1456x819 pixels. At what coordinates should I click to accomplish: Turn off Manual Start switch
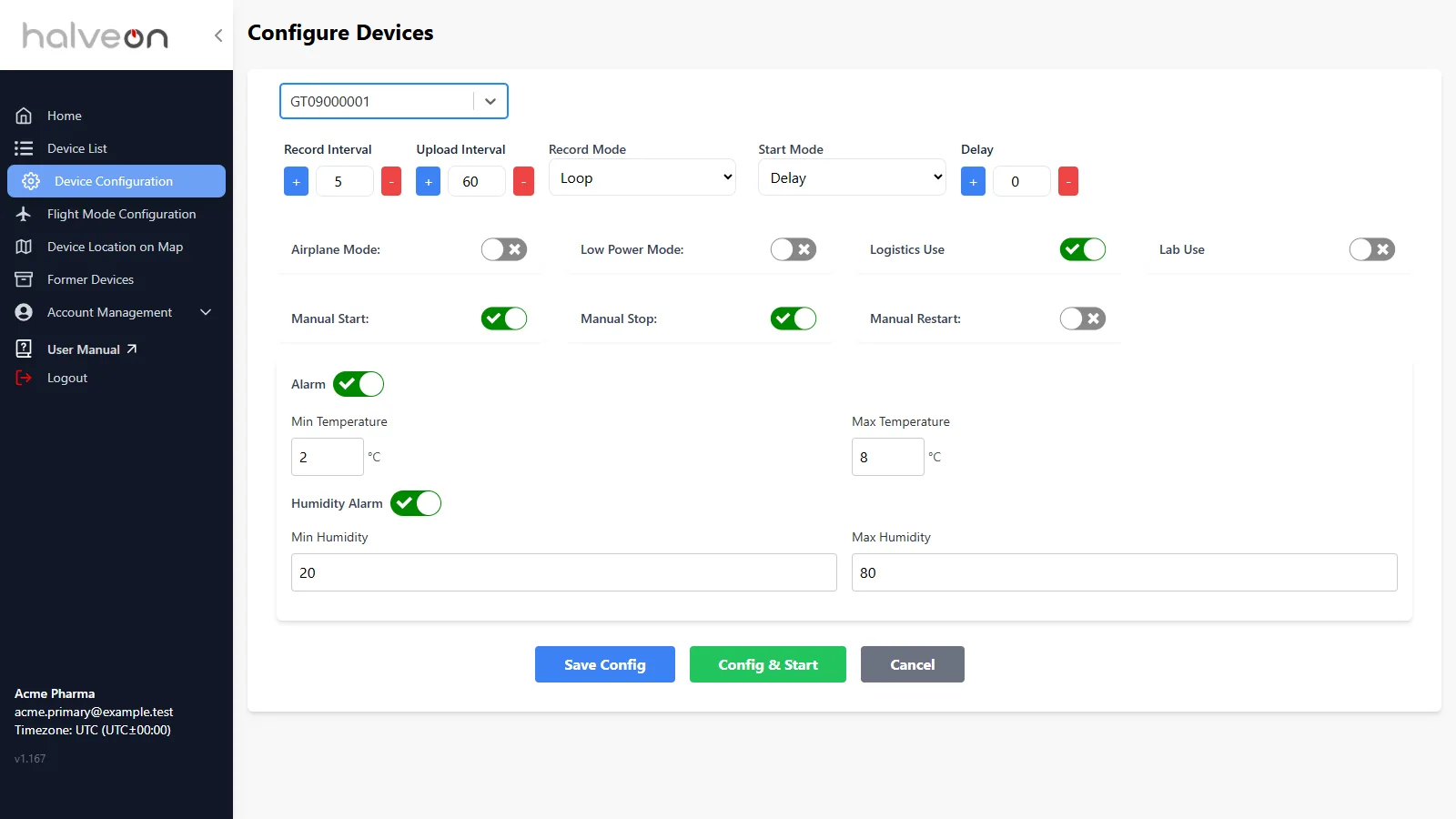point(504,318)
